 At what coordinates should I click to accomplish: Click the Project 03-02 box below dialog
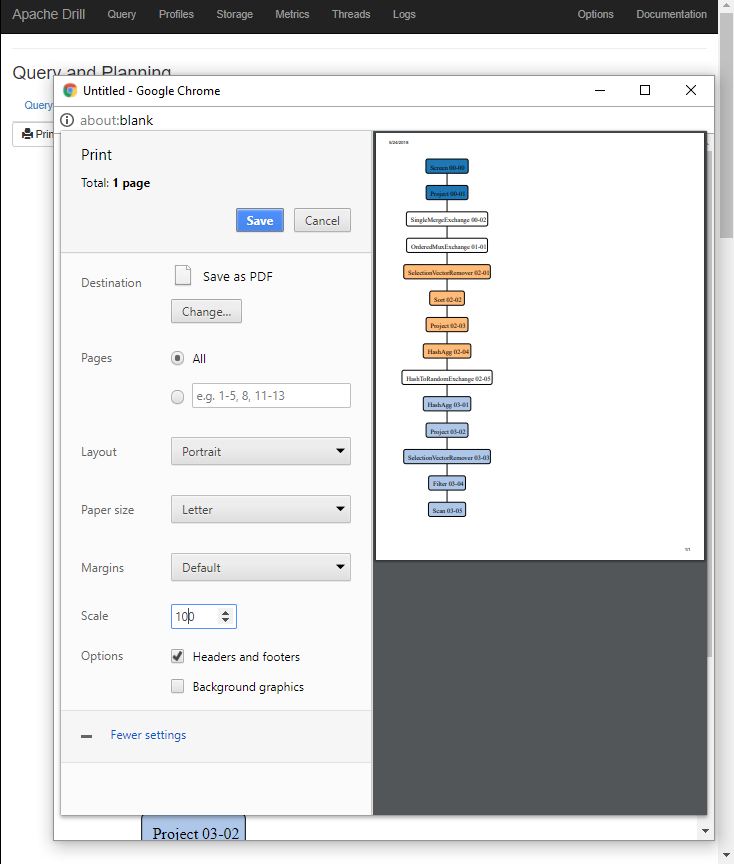[193, 828]
